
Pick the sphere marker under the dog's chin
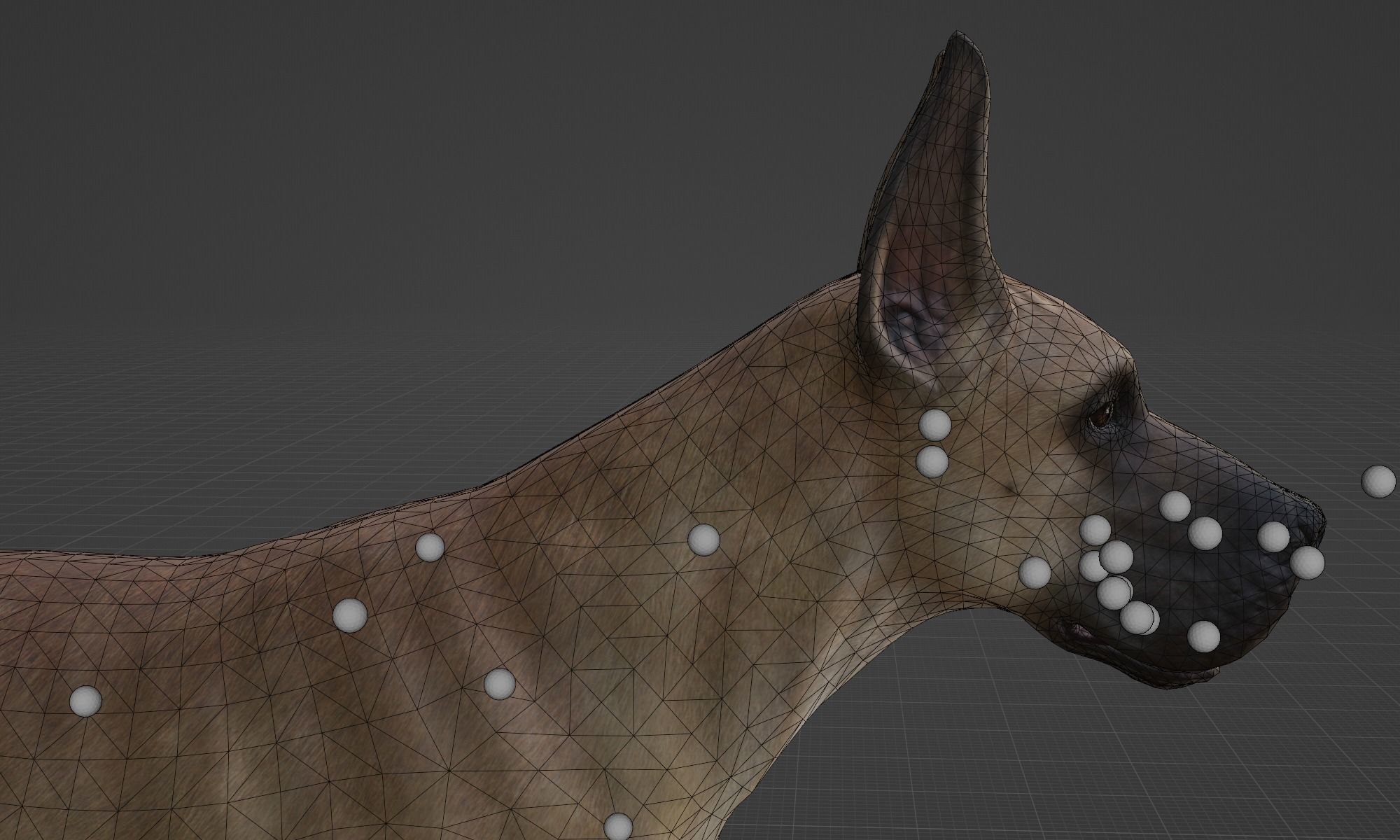(x=1204, y=636)
